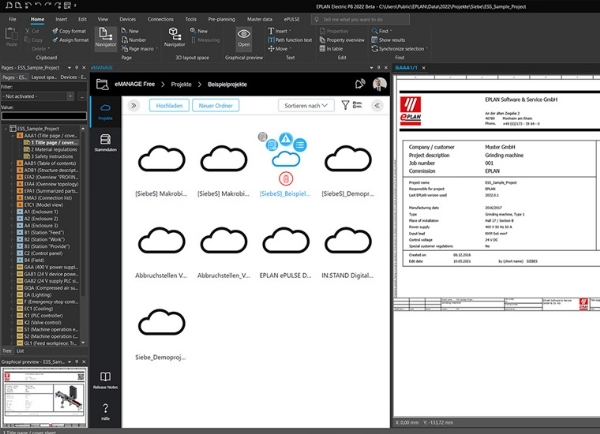Open the Not activated filter dropdown
The image size is (600, 434).
tap(38, 96)
